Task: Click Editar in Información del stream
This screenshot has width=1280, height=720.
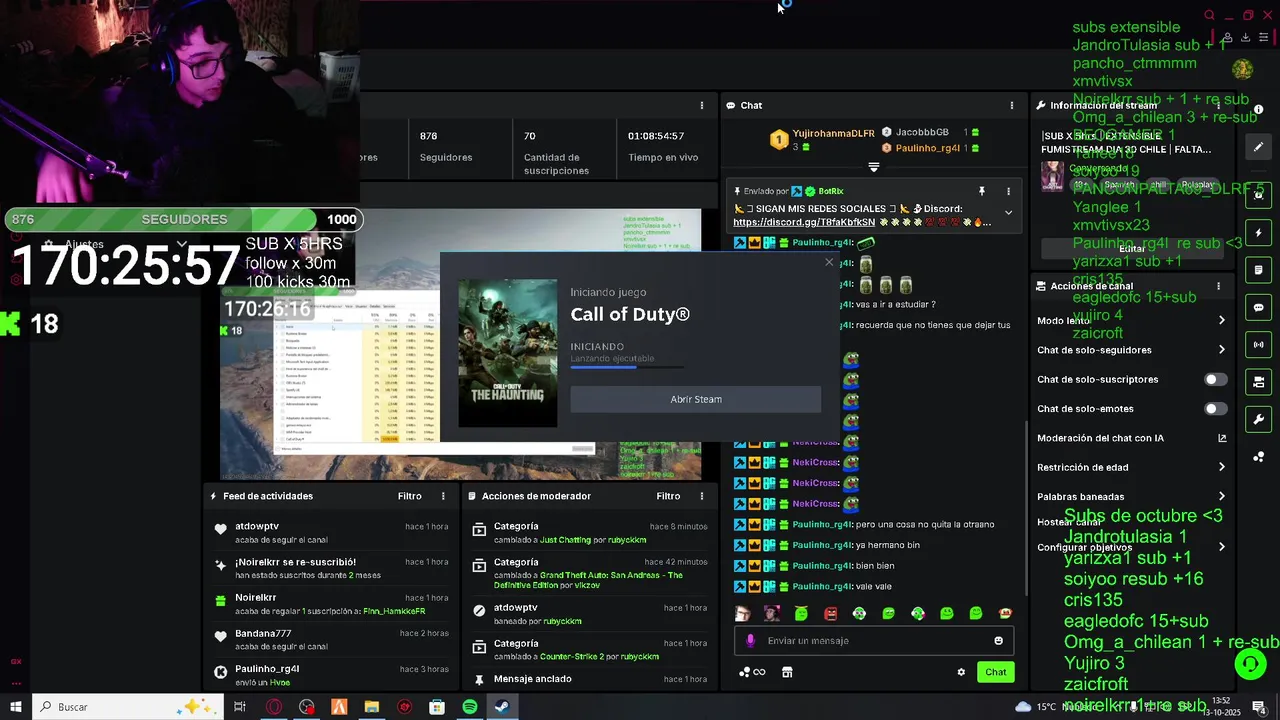Action: click(1131, 248)
